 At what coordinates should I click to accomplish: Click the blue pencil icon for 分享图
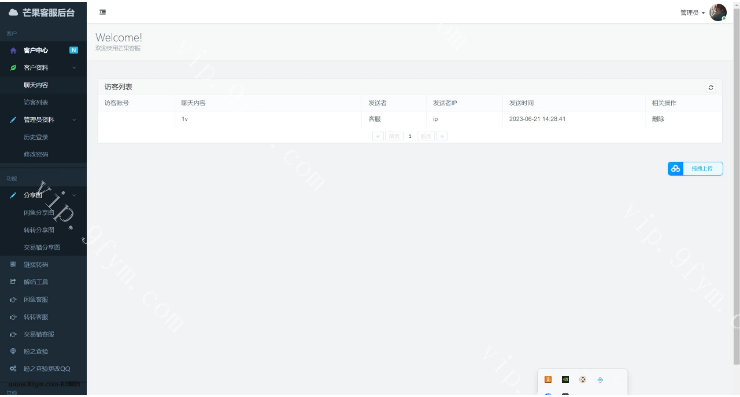click(x=13, y=195)
